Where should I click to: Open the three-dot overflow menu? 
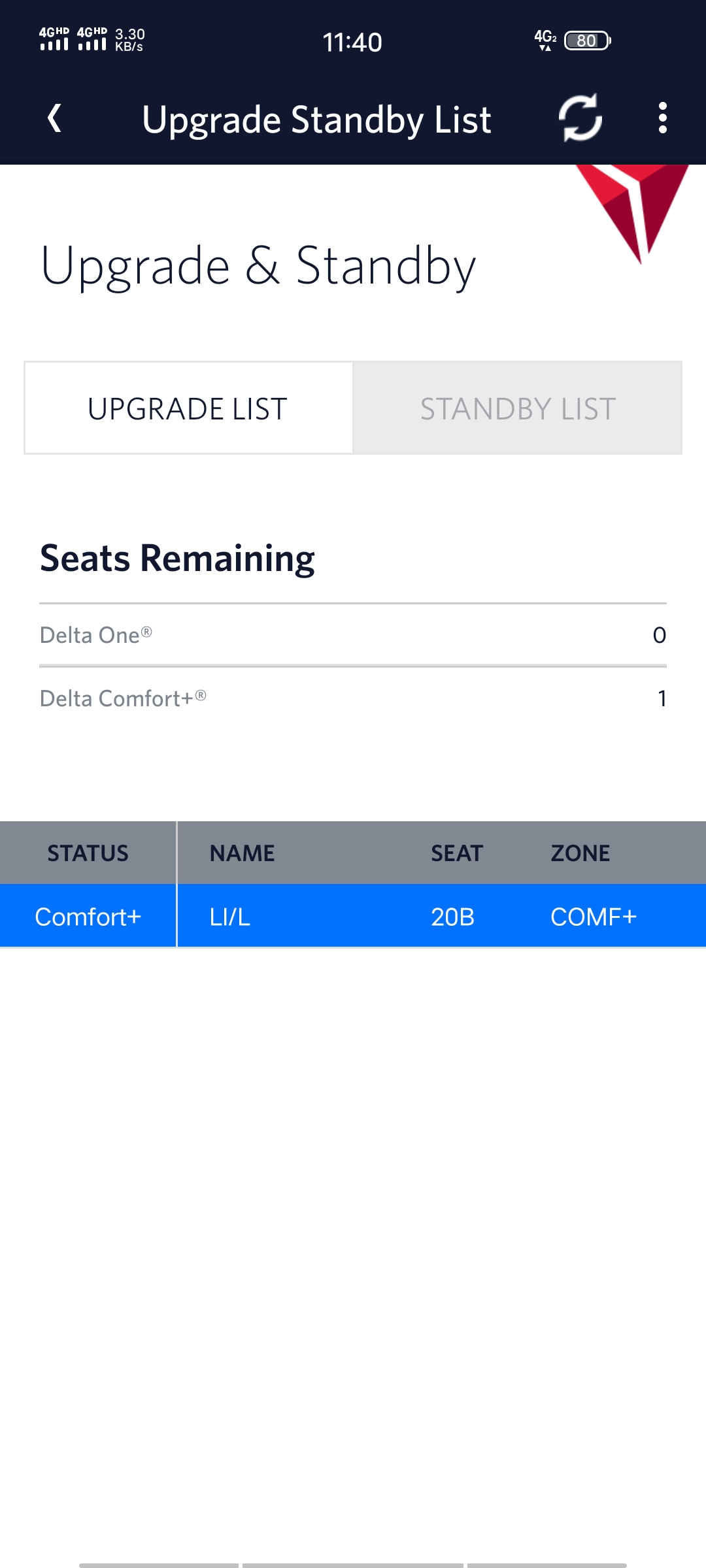click(x=662, y=118)
